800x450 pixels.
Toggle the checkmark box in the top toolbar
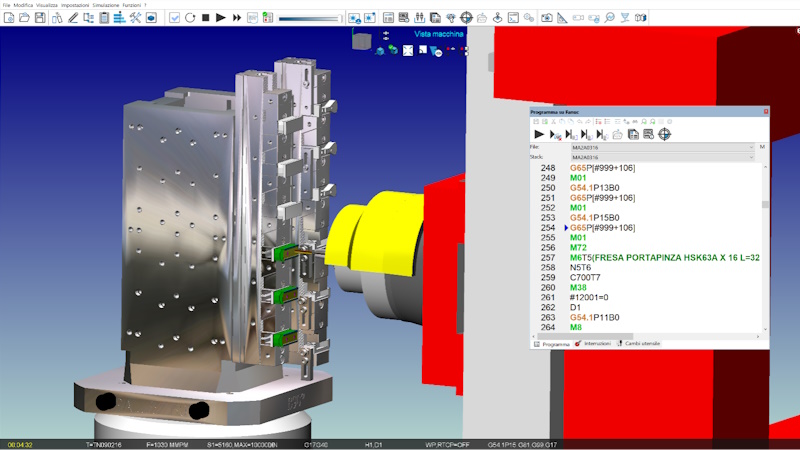click(x=174, y=18)
